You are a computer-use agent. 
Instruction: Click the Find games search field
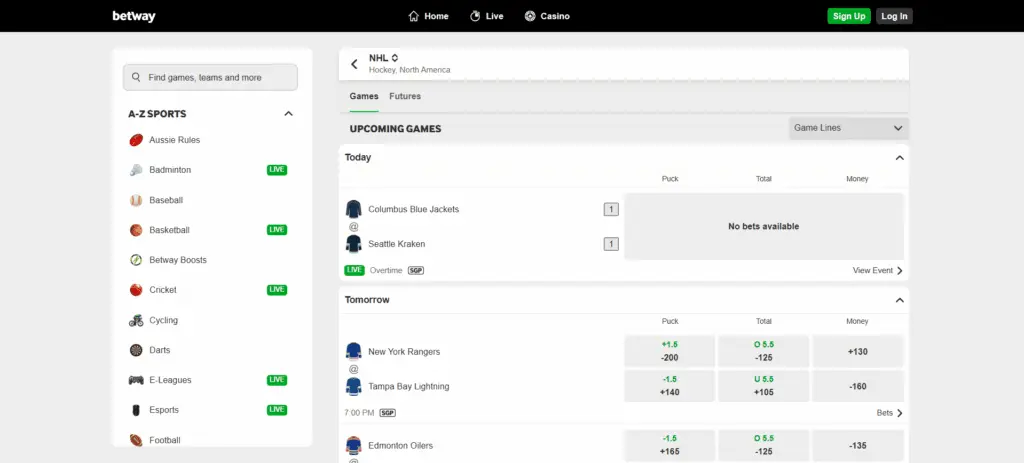pos(210,77)
